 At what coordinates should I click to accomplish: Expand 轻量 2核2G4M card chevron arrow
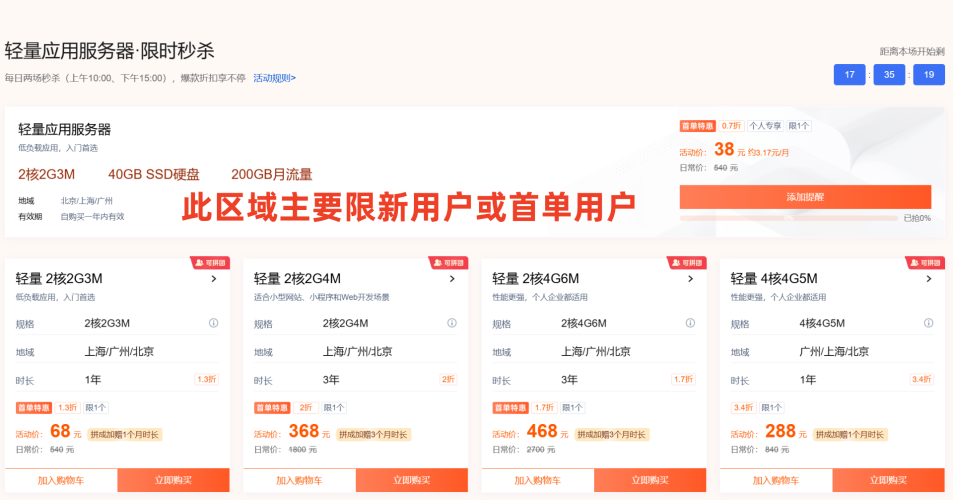point(452,279)
